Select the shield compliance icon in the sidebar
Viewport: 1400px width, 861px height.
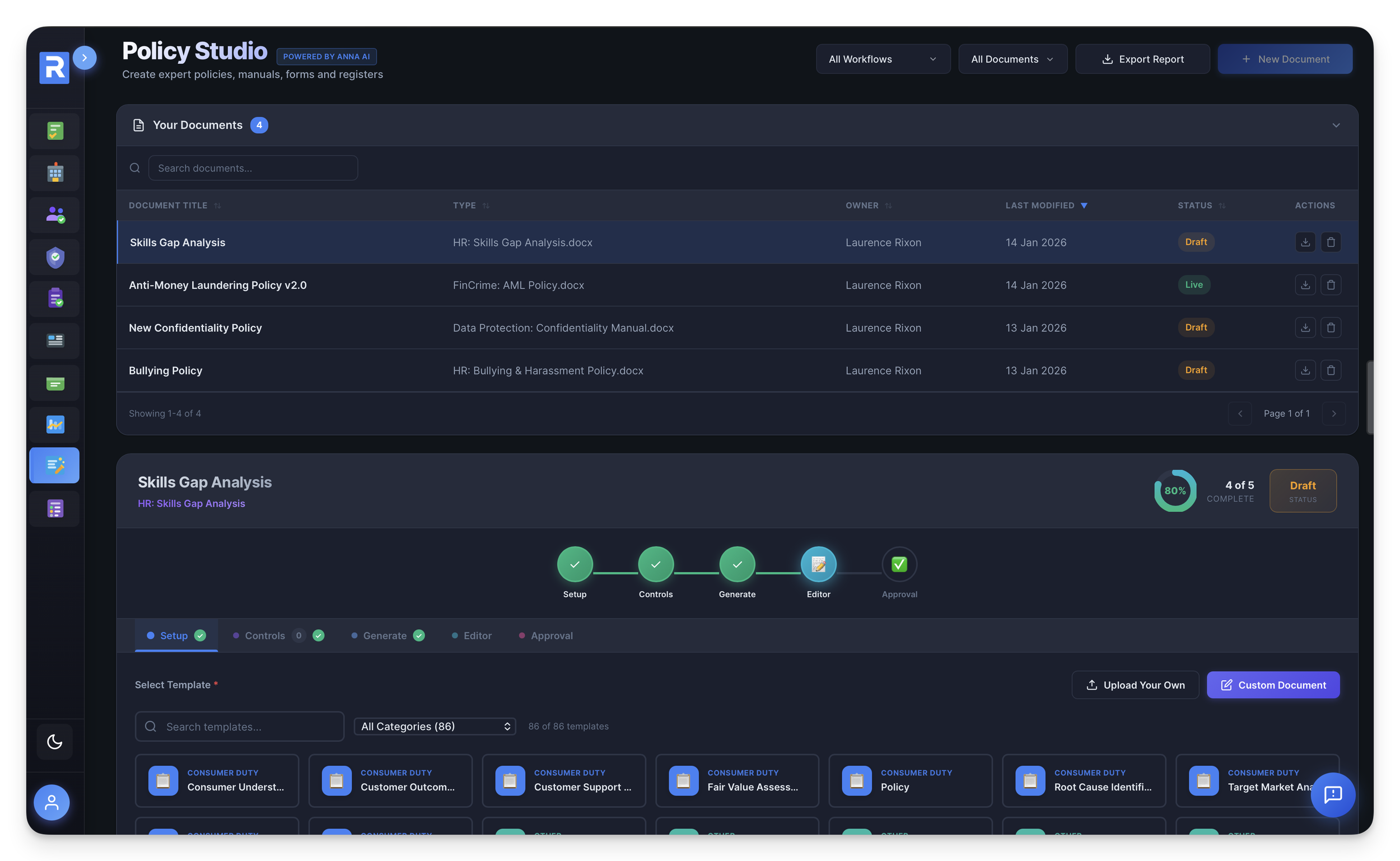[54, 257]
